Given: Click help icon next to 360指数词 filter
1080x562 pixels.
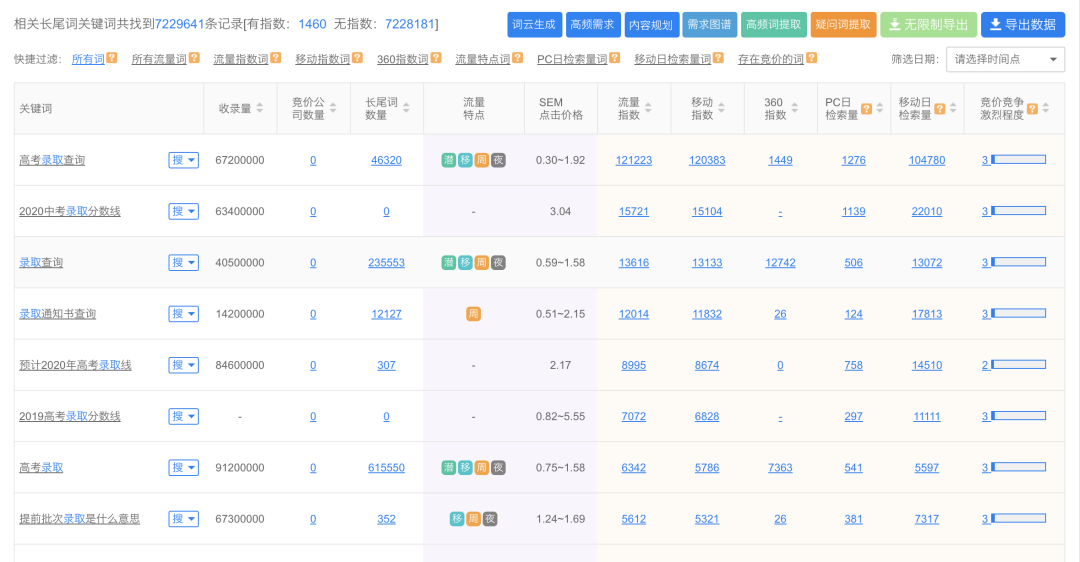Looking at the screenshot, I should [x=436, y=59].
